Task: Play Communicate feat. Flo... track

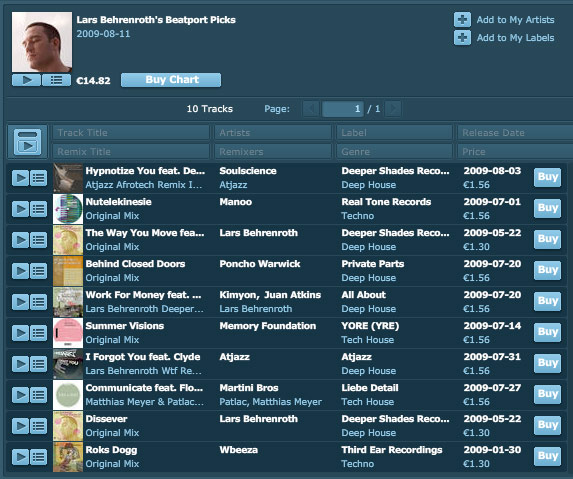Action: pos(20,395)
